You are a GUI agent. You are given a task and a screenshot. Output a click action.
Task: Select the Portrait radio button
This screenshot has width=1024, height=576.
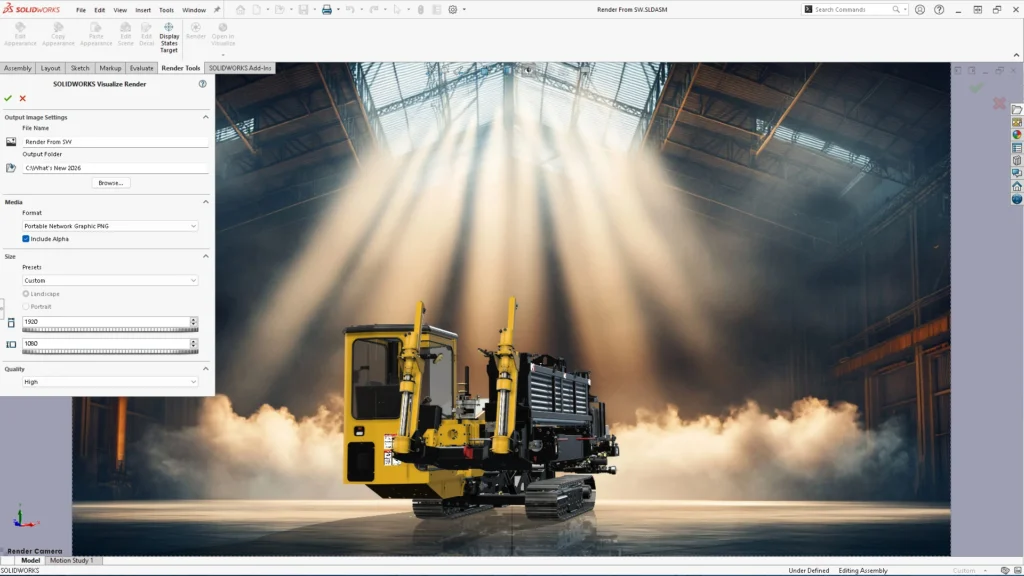(x=26, y=306)
